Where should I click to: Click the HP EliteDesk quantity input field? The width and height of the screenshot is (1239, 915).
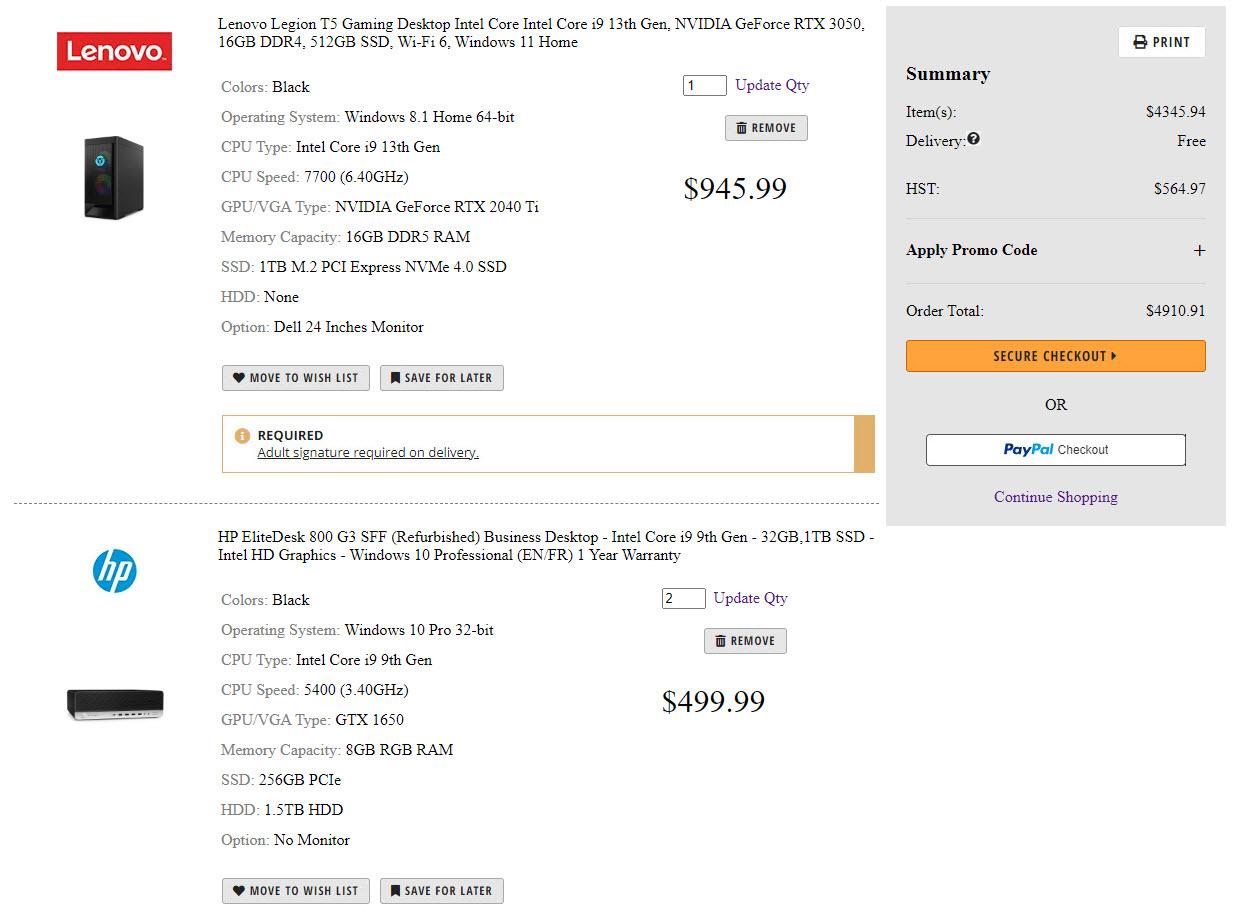[683, 598]
